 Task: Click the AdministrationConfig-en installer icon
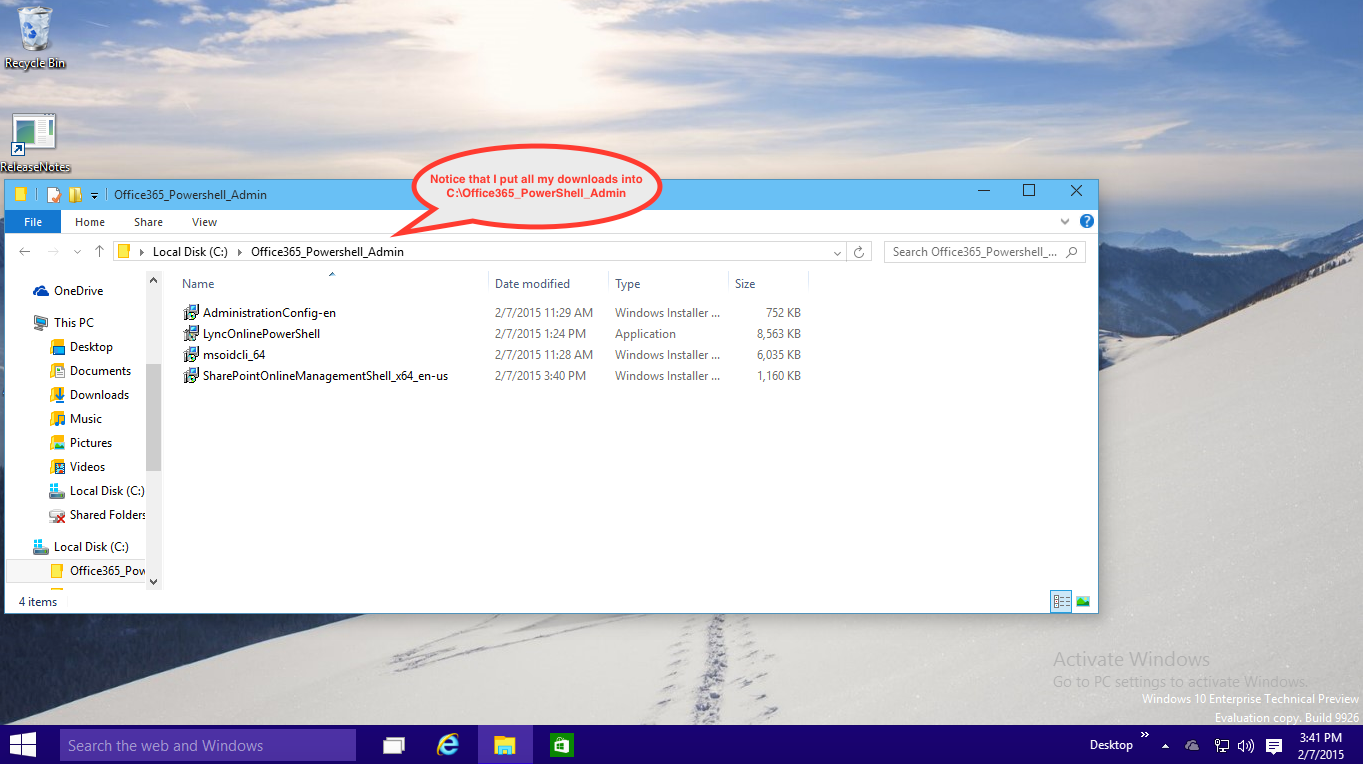coord(191,313)
